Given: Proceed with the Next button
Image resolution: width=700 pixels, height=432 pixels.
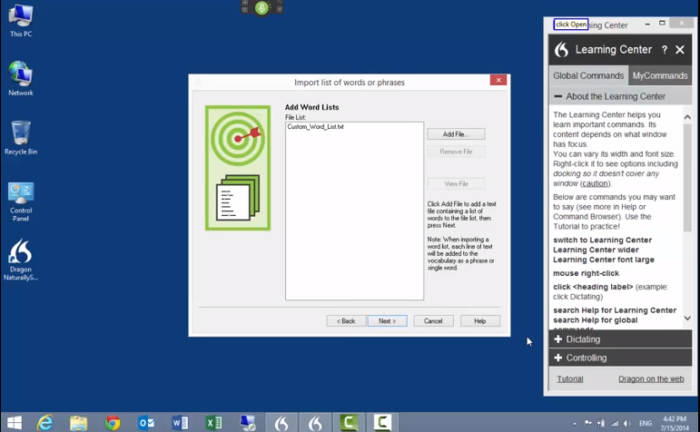Looking at the screenshot, I should [387, 321].
